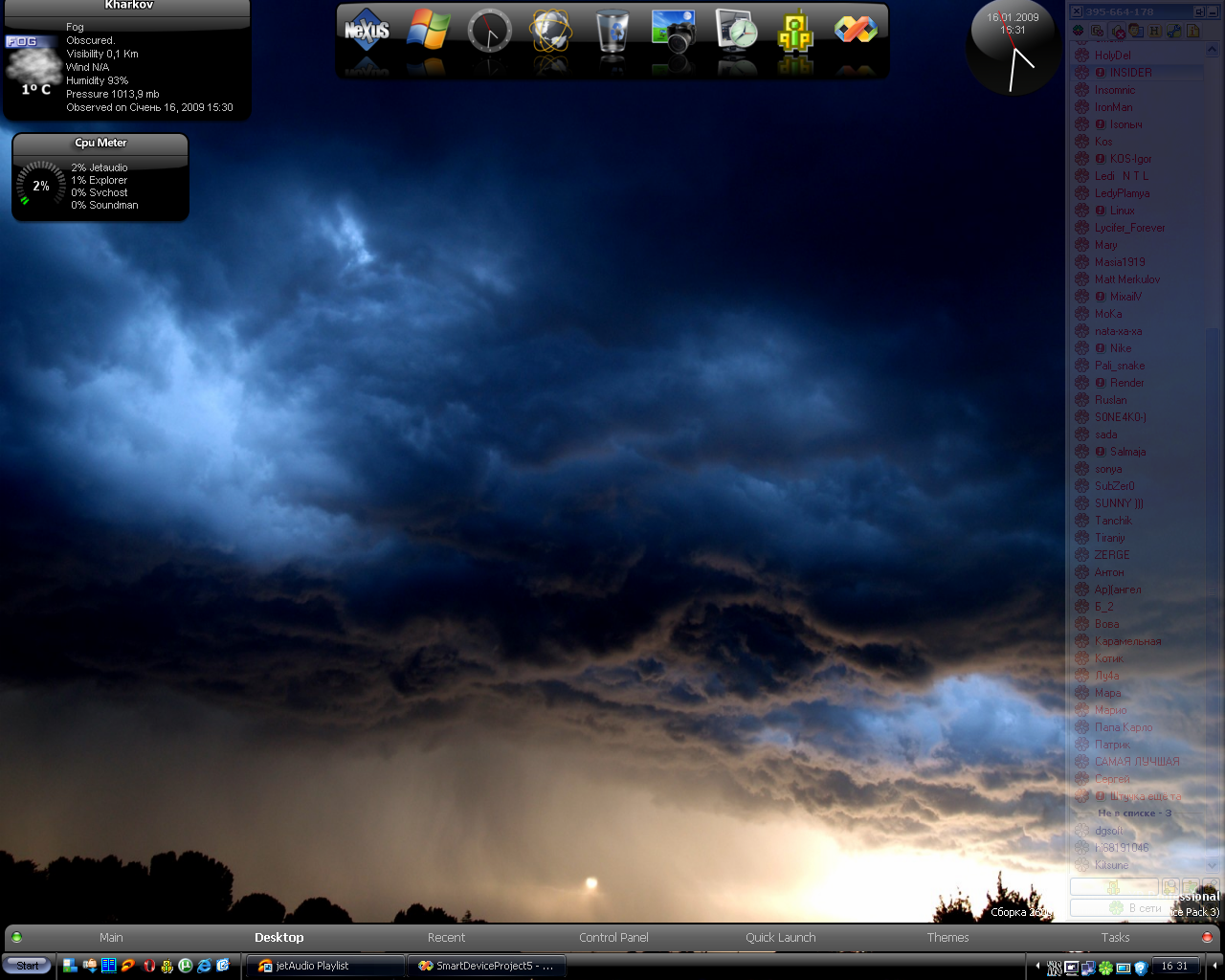The image size is (1225, 980).
Task: Select the Themes tab in bottom bar
Action: 947,938
